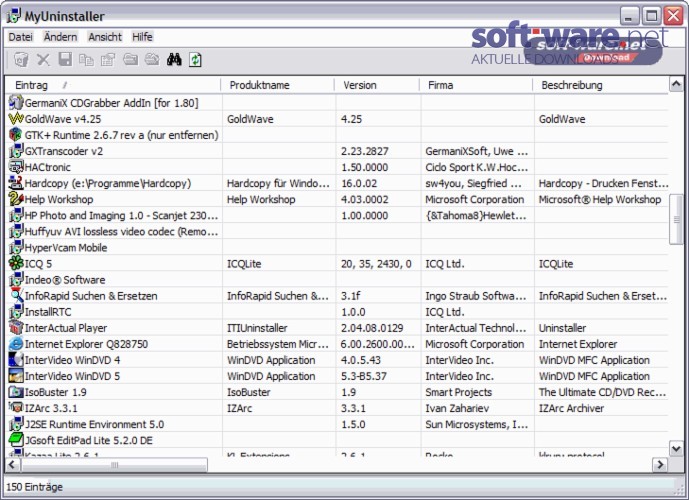The height and width of the screenshot is (500, 689).
Task: Select the Indeo® Software entry text
Action: tap(65, 280)
